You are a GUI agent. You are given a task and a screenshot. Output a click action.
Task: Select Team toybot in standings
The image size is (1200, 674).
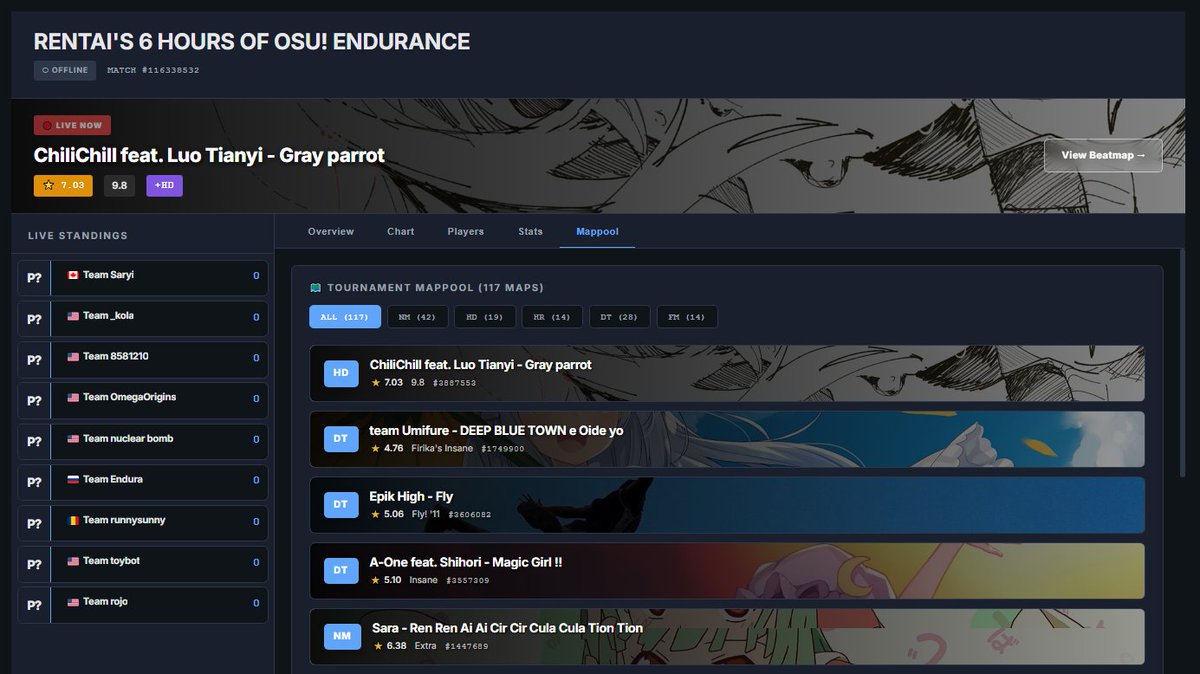click(x=143, y=564)
